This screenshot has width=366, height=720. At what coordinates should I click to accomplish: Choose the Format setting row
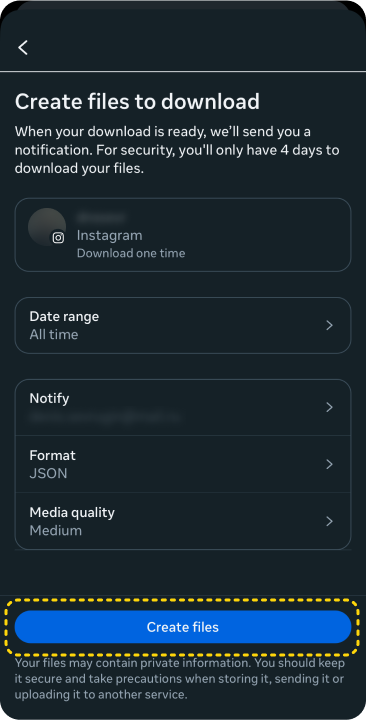(x=183, y=464)
